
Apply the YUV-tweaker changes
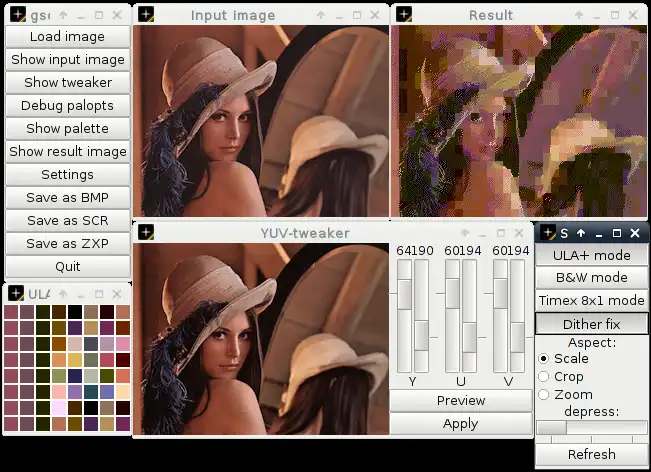461,423
